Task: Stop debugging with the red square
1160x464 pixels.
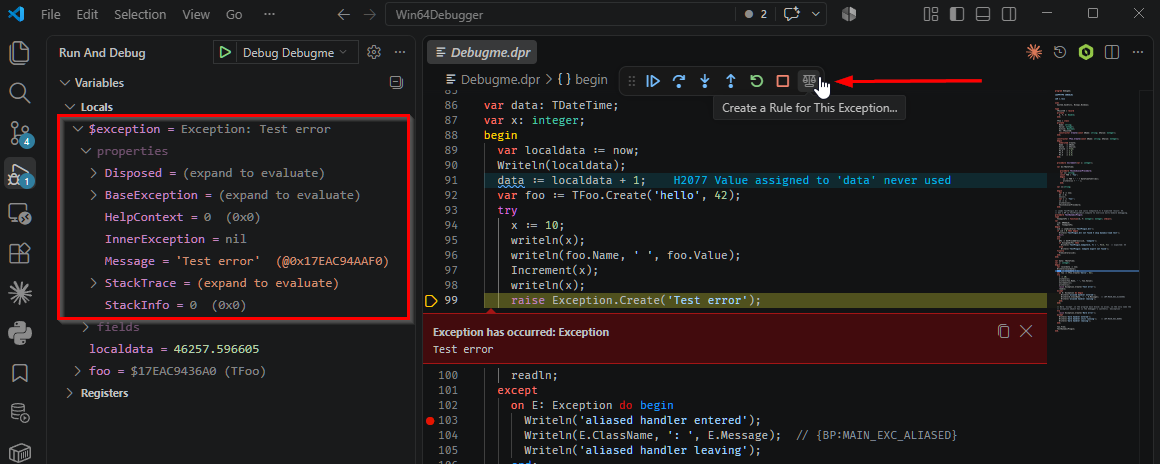Action: pos(782,81)
